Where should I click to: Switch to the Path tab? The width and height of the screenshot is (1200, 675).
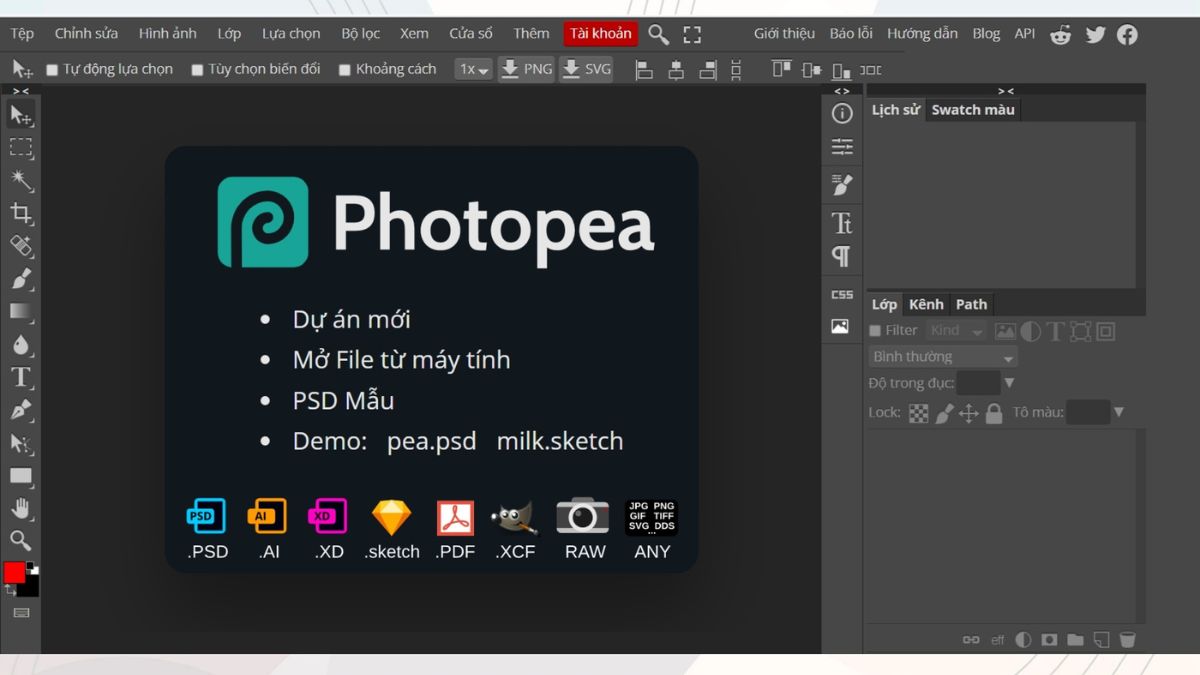click(x=971, y=305)
